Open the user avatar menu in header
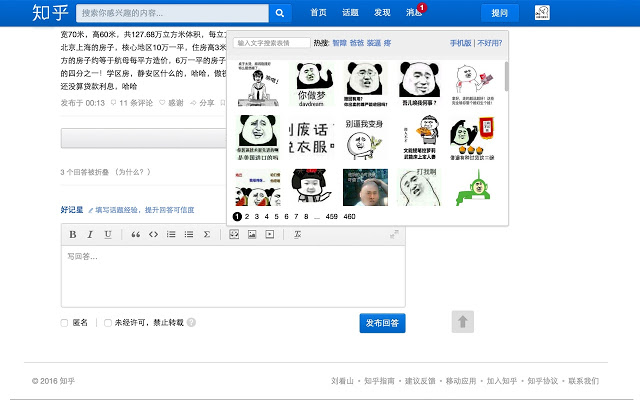 coord(542,13)
